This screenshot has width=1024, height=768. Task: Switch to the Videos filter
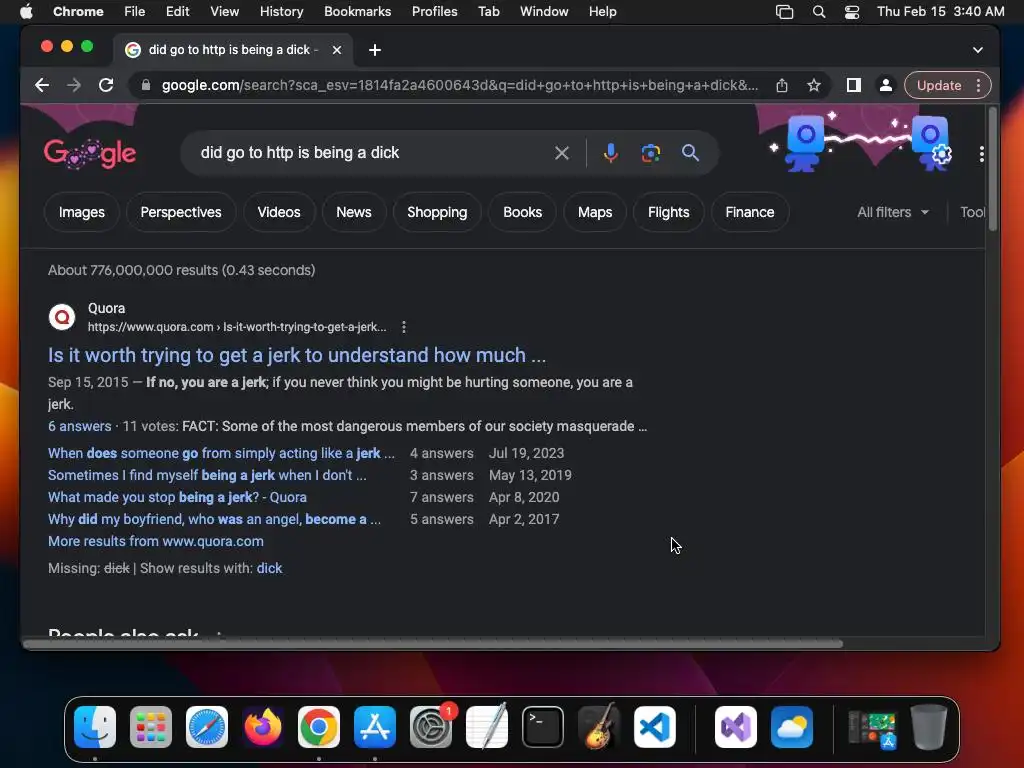(279, 212)
